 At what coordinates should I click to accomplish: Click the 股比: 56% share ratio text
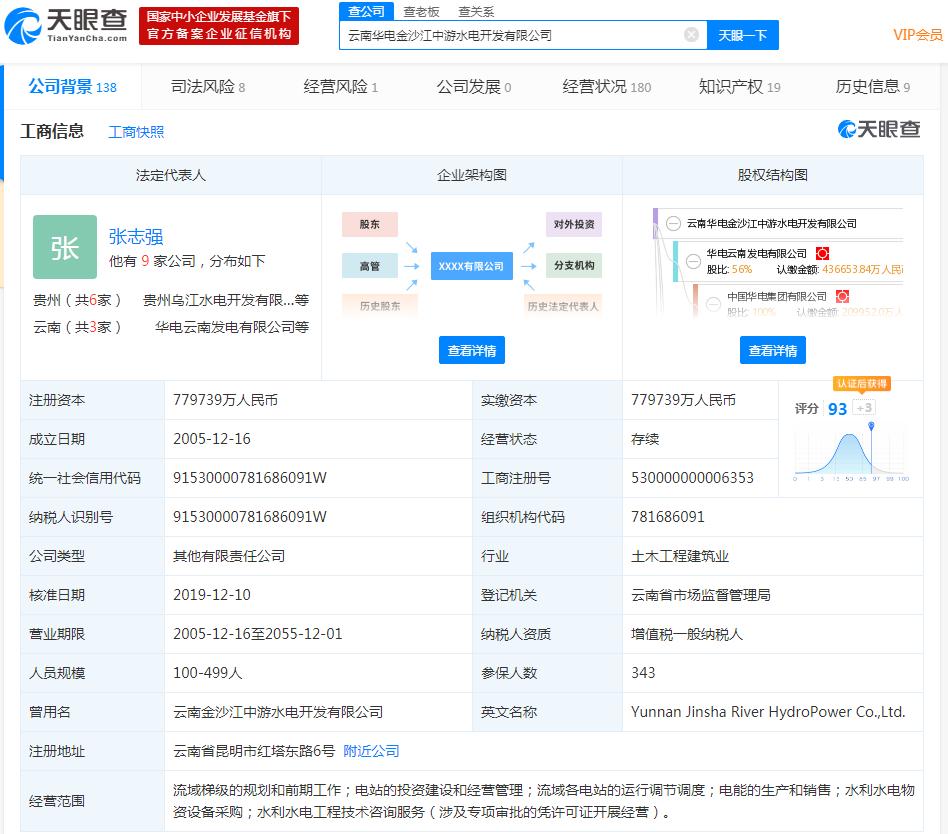pyautogui.click(x=729, y=269)
